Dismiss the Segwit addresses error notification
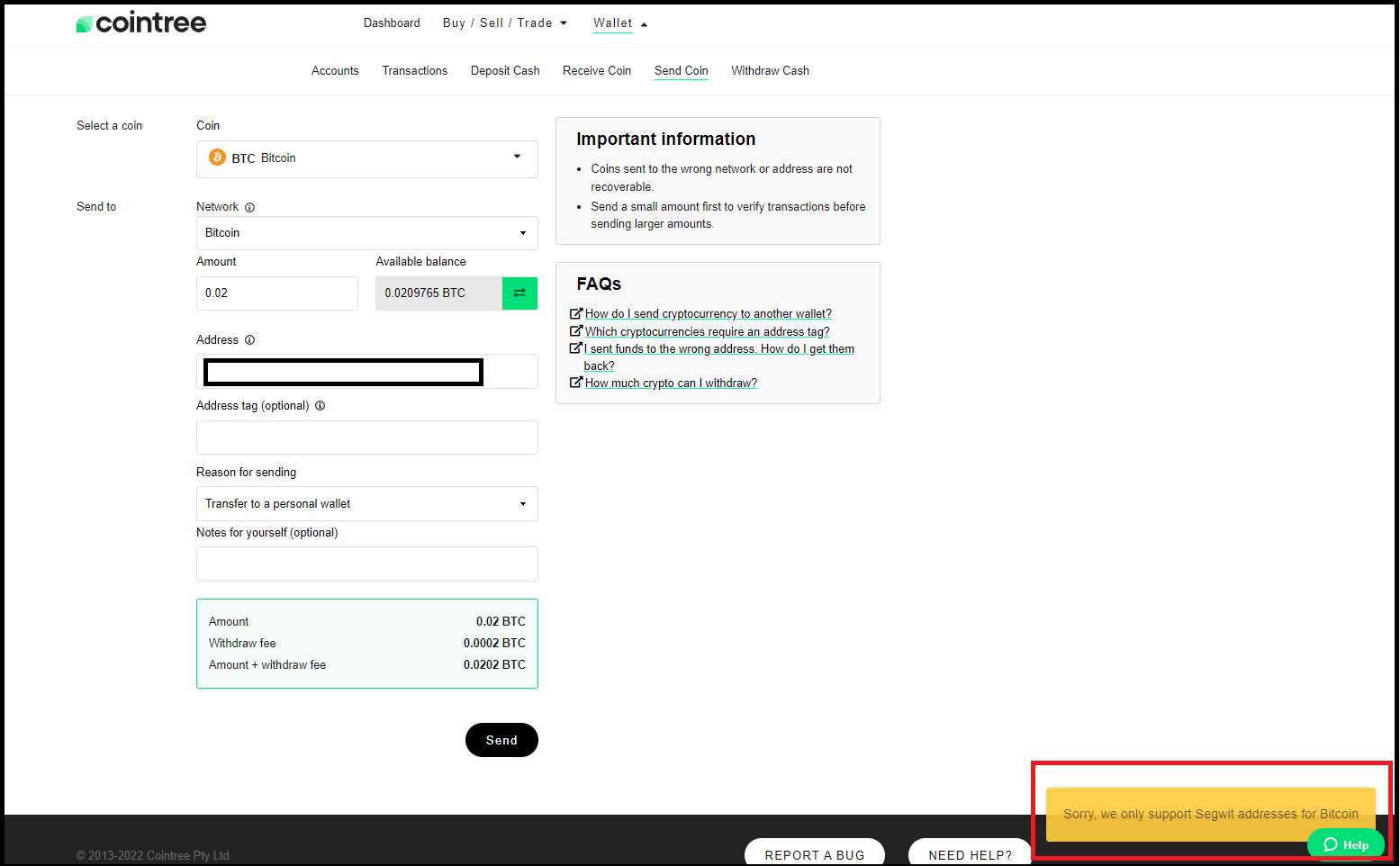Screen dimensions: 1400x866 1211,814
